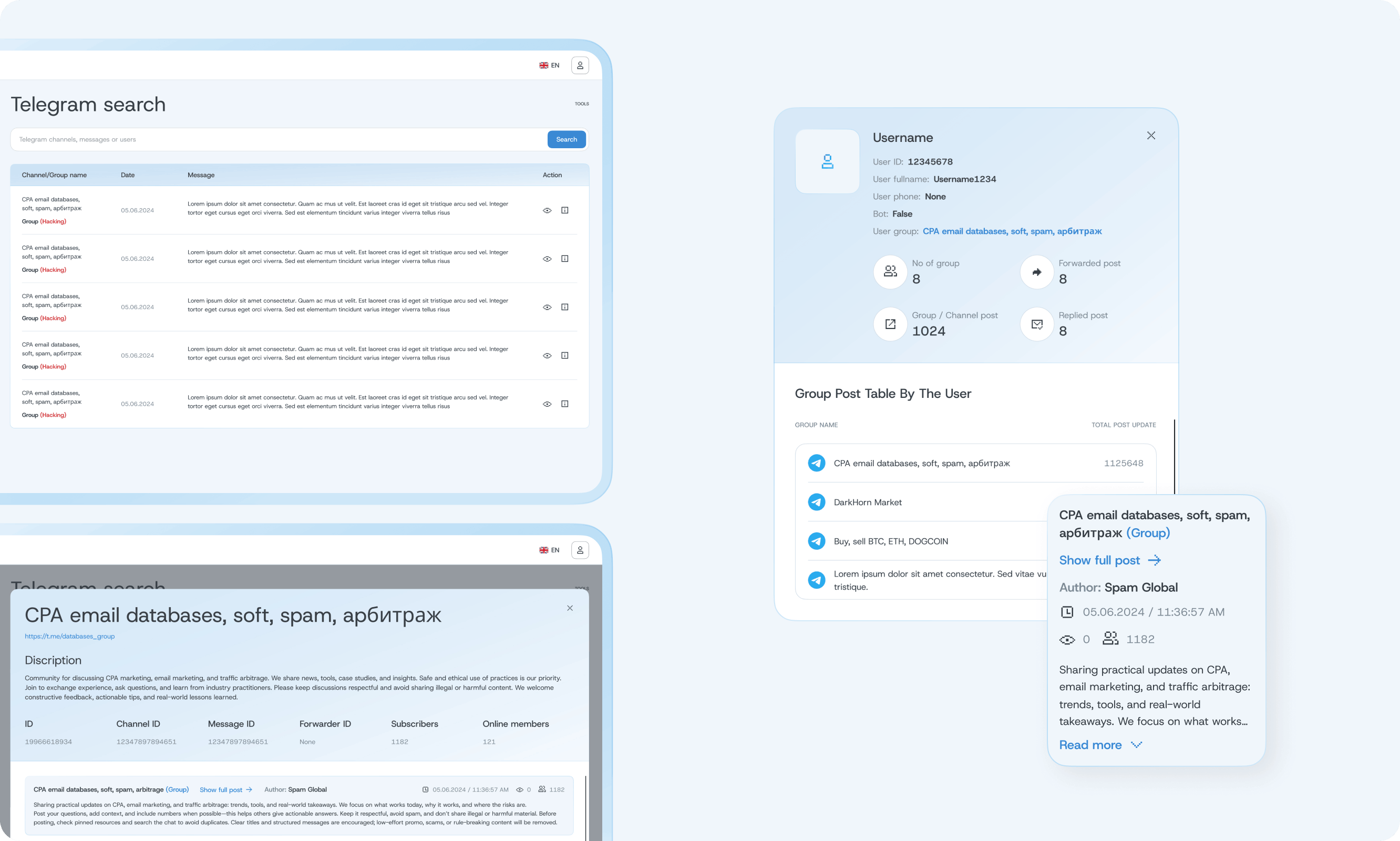
Task: Click the user profile icon in top header
Action: [x=580, y=65]
